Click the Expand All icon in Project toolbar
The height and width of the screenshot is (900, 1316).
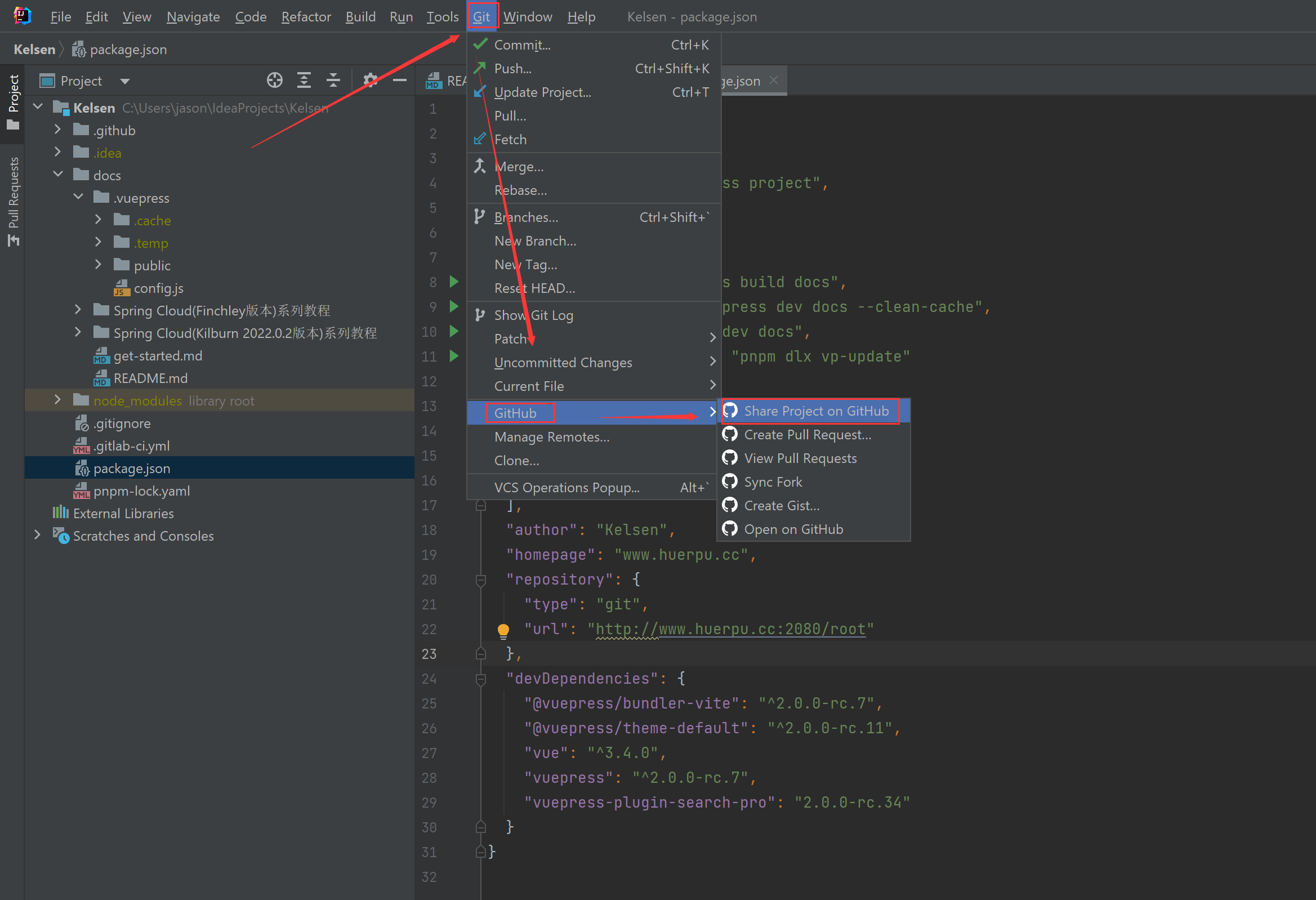pos(304,81)
